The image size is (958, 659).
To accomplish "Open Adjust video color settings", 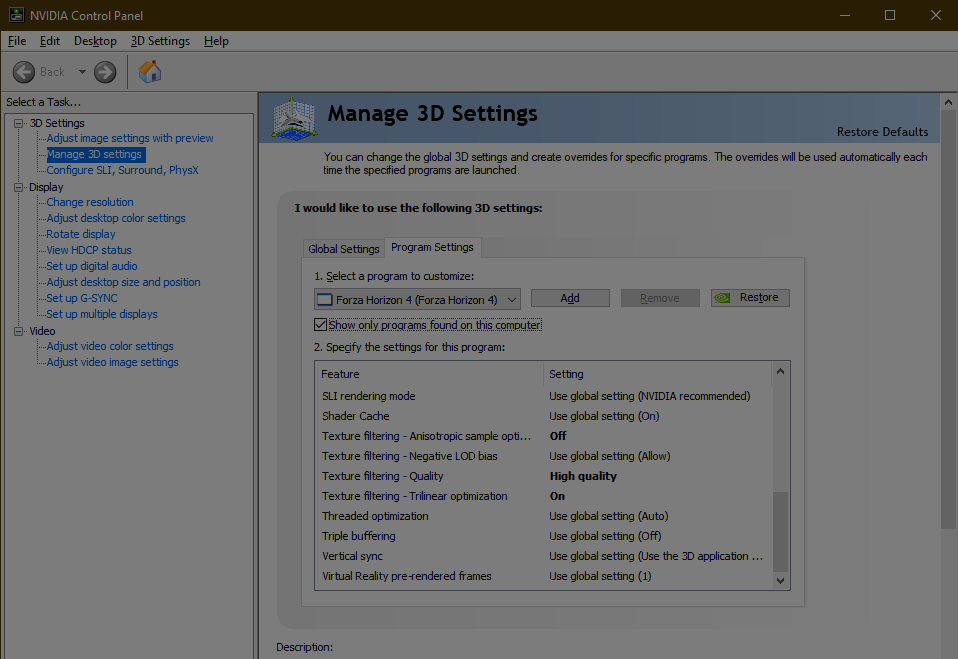I will (110, 346).
